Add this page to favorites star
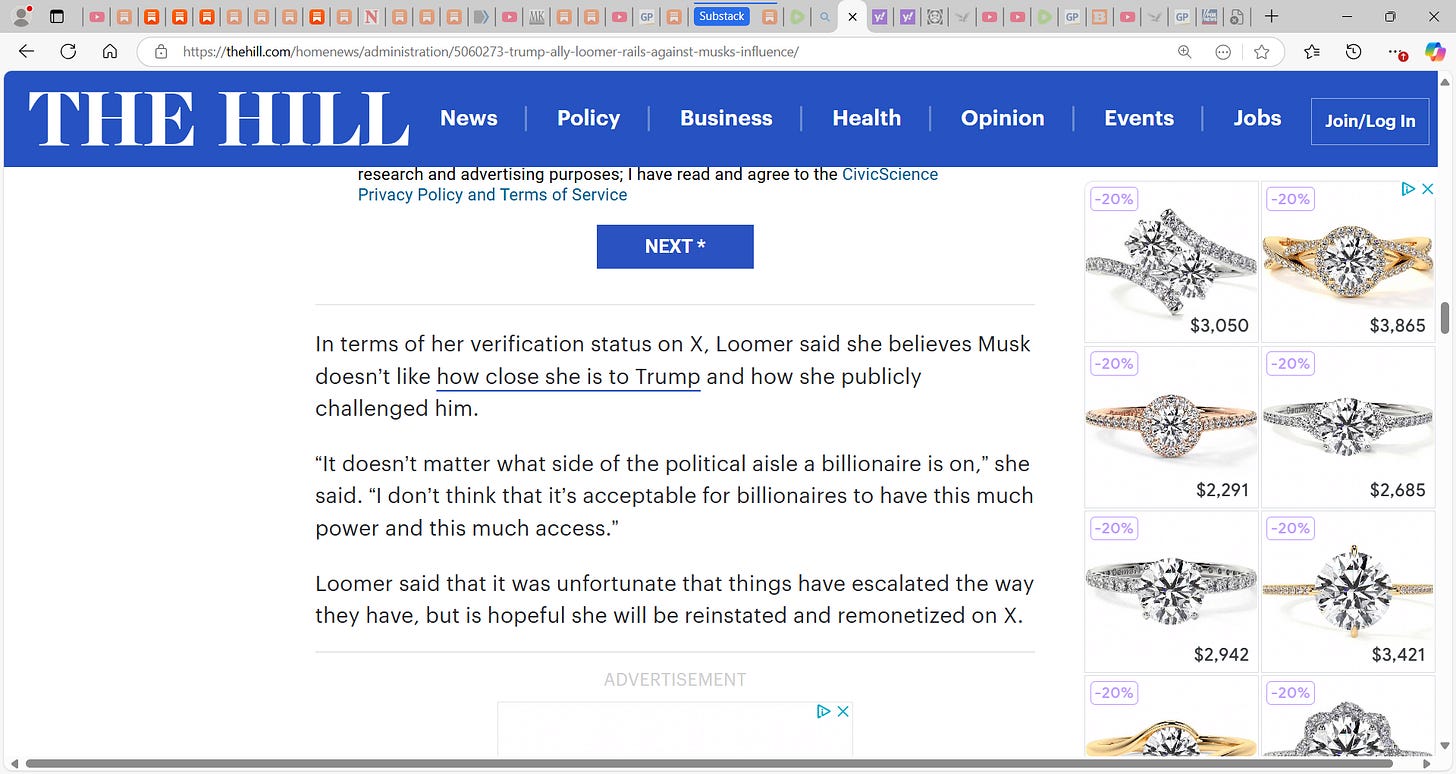Viewport: 1456px width, 774px height. pos(1262,52)
